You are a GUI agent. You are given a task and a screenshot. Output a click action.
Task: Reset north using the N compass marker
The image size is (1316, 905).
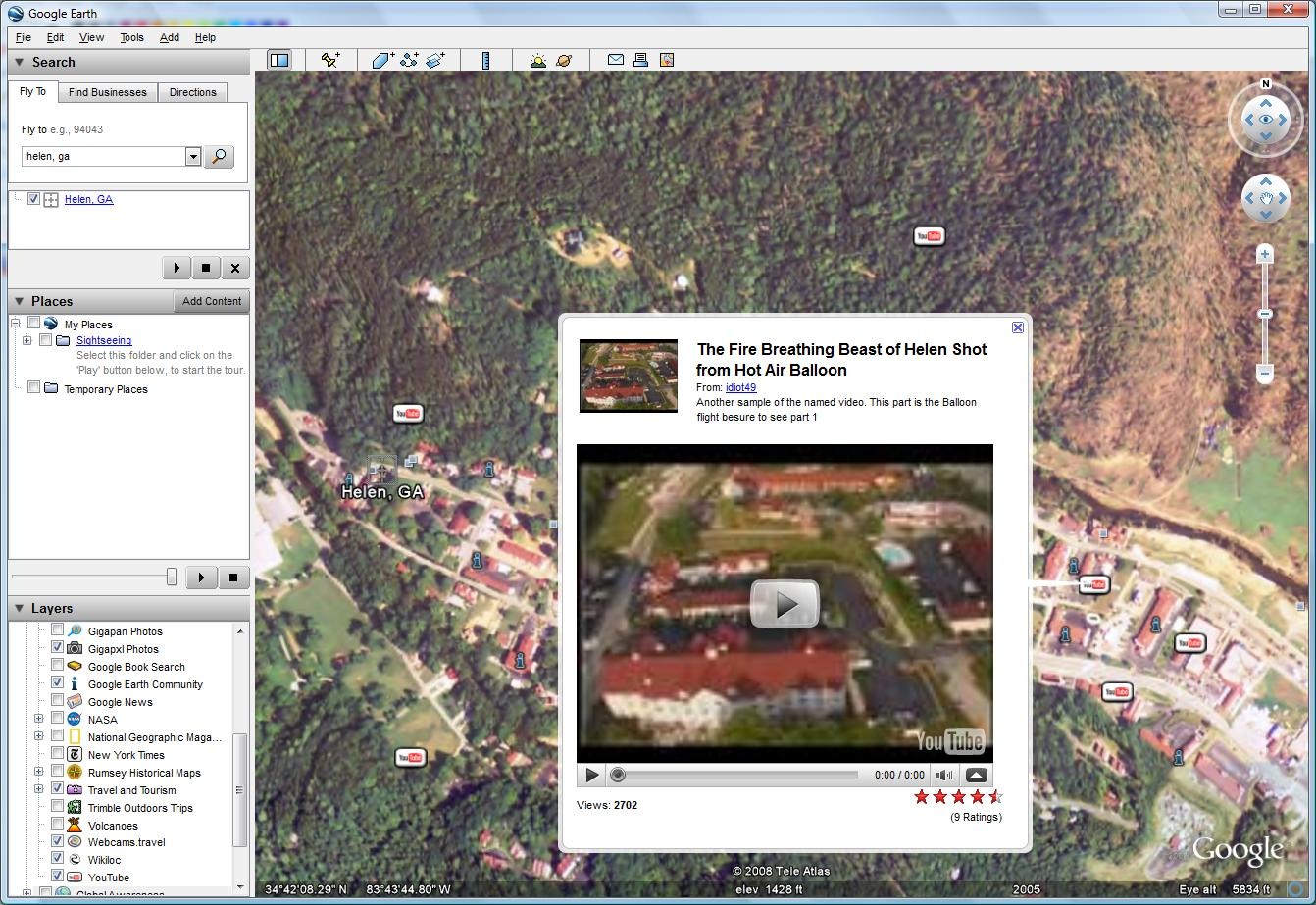1266,84
